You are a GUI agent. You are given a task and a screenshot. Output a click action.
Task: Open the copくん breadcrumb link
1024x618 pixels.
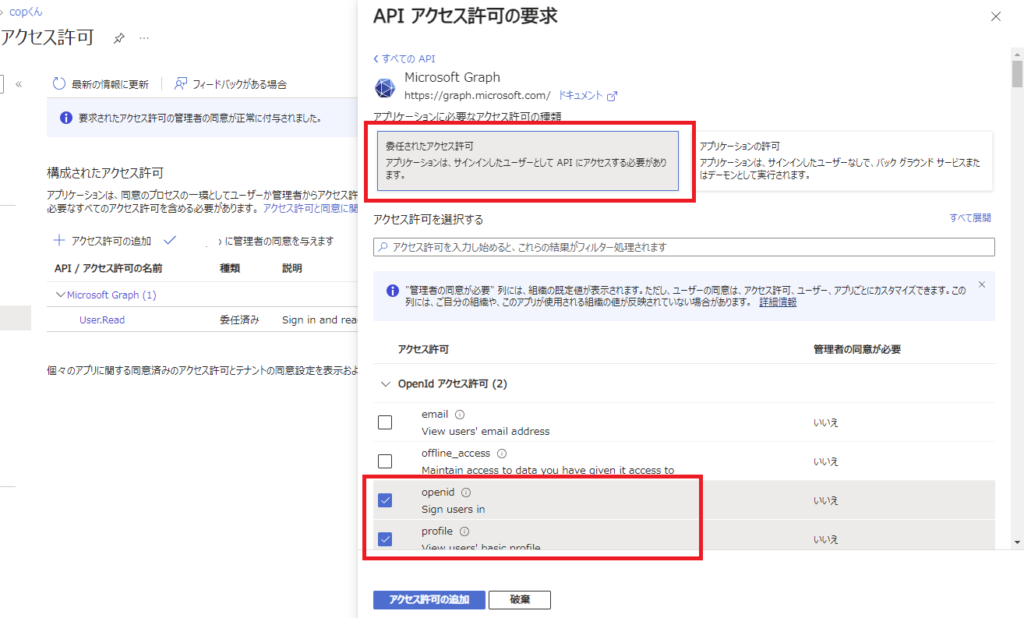tap(26, 12)
